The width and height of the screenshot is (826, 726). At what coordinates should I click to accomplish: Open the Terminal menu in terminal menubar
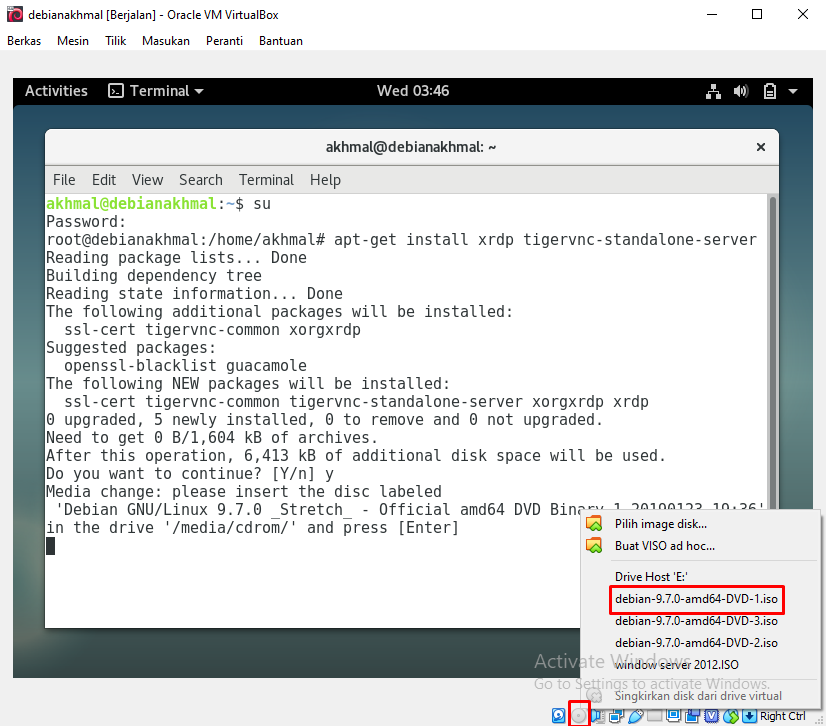tap(266, 180)
